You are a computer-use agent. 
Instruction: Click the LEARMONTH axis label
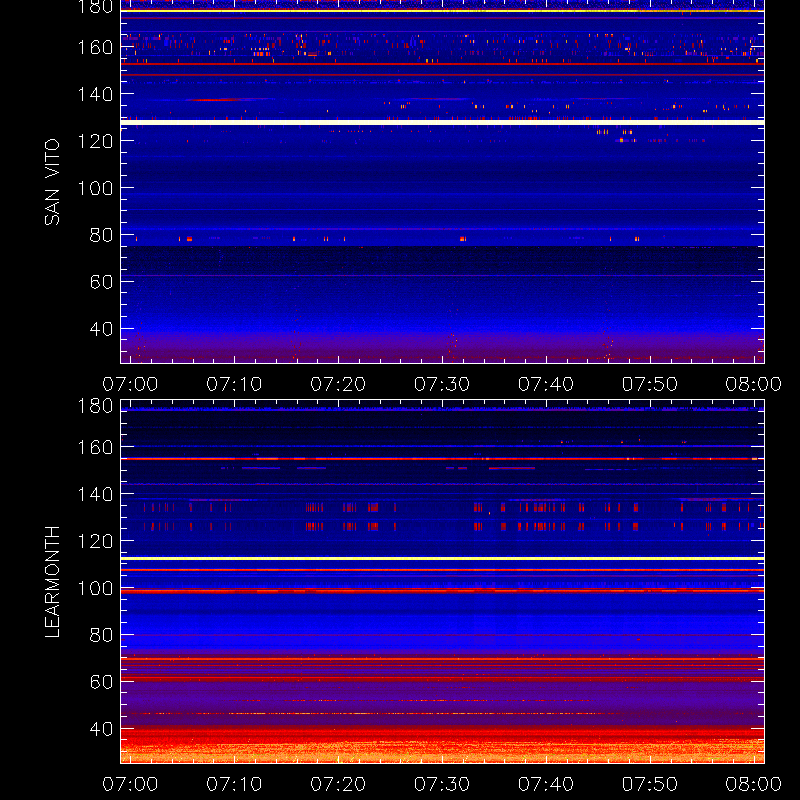tap(52, 582)
